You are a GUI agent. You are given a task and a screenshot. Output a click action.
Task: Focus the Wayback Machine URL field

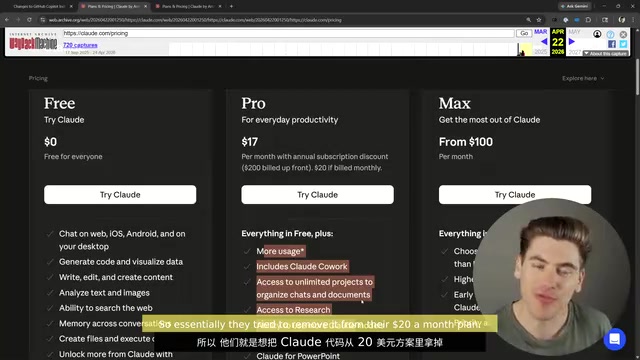pos(288,33)
